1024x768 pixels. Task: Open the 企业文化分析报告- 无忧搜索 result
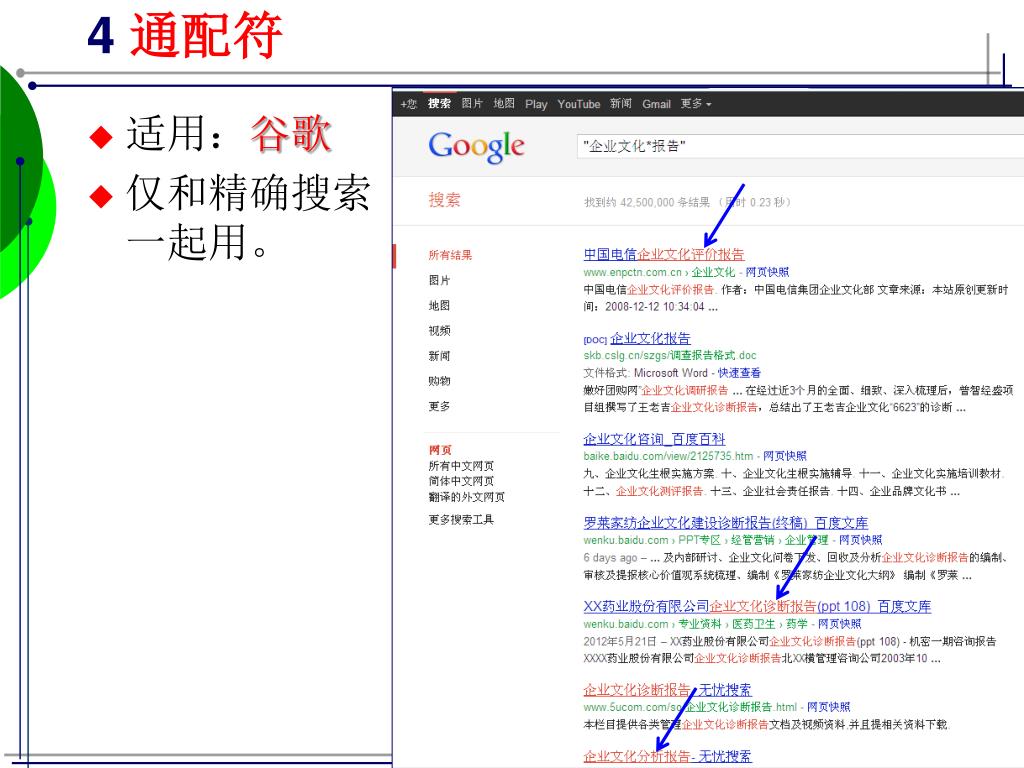coord(667,756)
